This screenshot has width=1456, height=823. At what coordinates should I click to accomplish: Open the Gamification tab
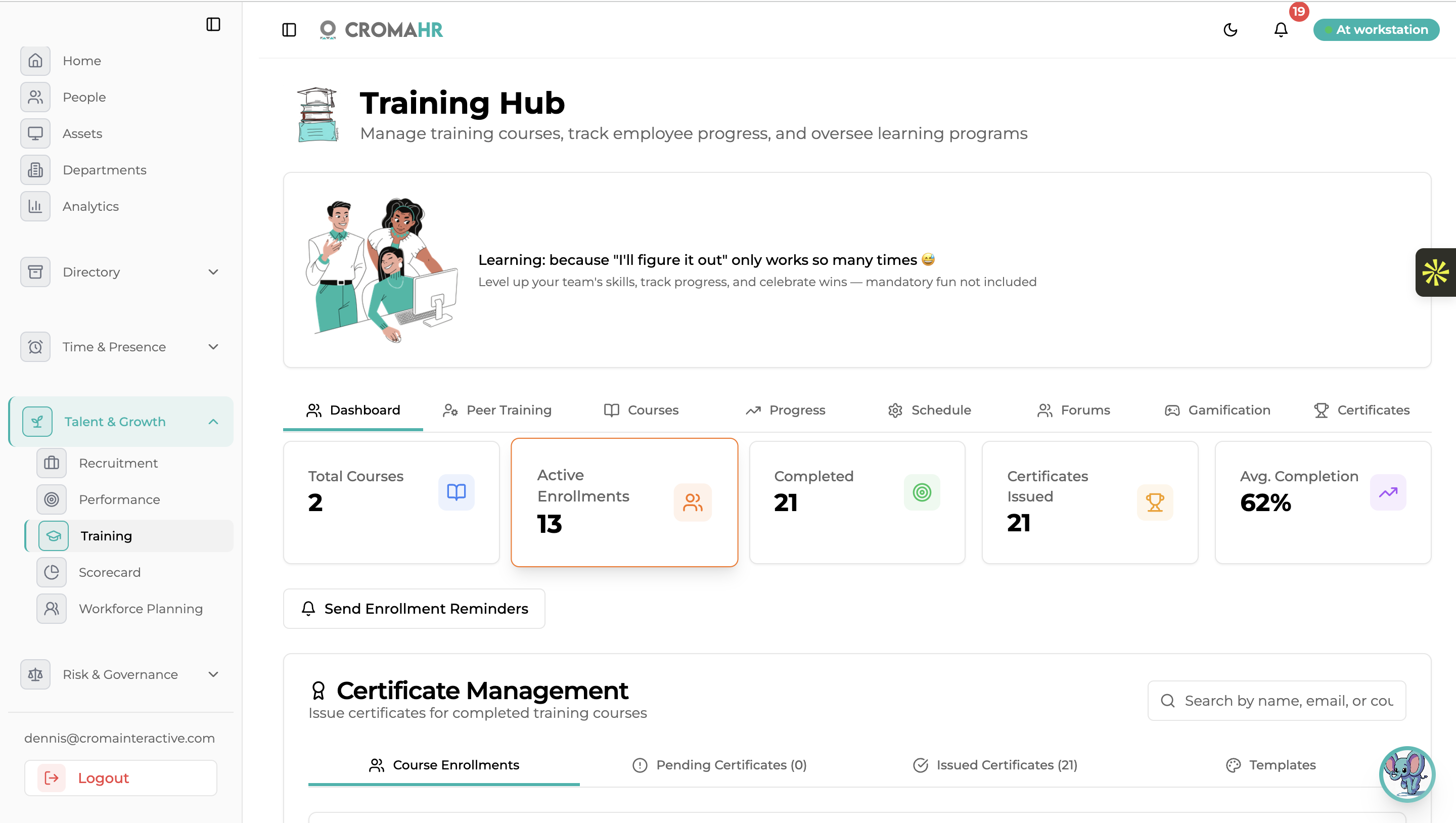coord(1217,410)
